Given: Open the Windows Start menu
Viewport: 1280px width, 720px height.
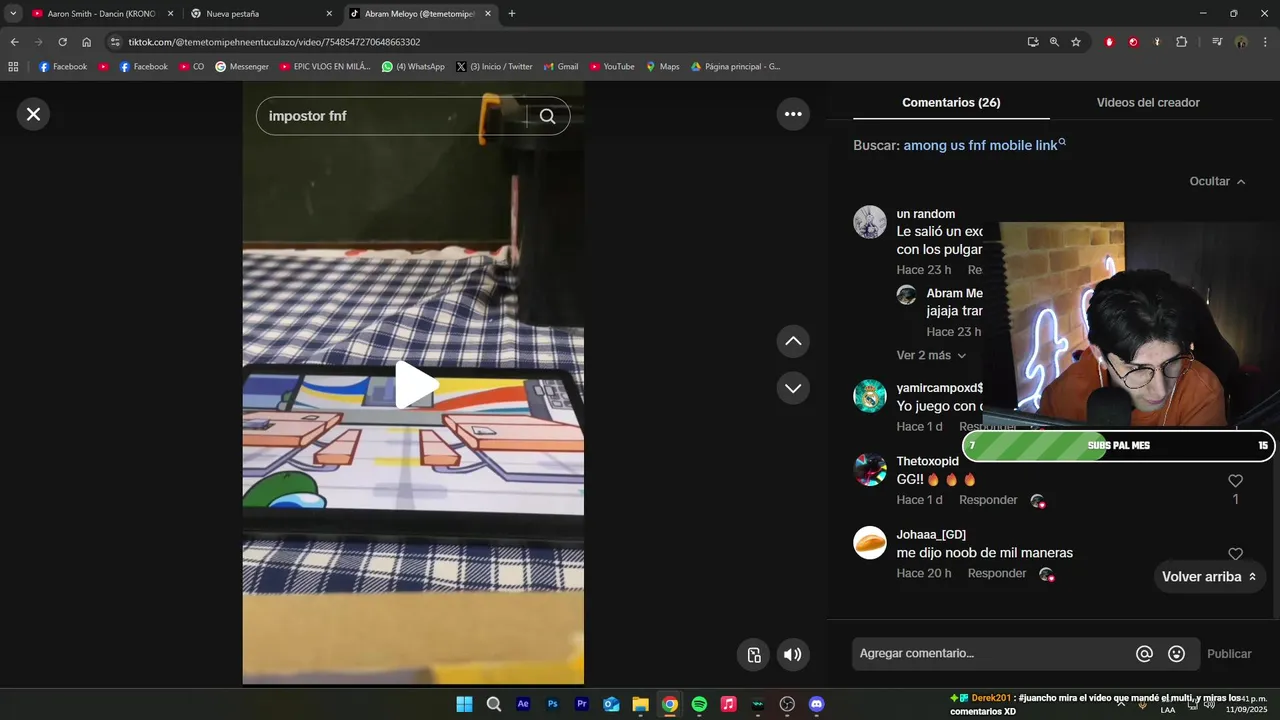Looking at the screenshot, I should (464, 704).
